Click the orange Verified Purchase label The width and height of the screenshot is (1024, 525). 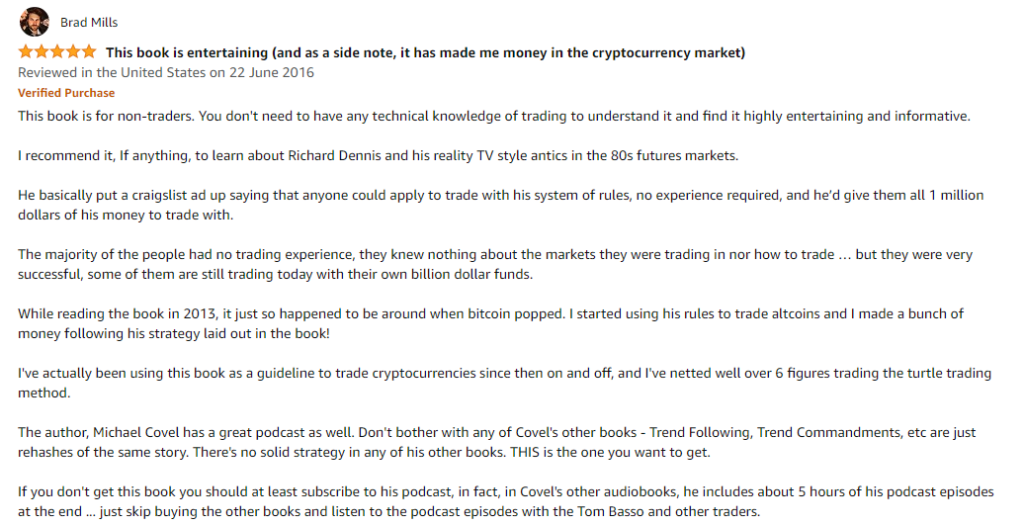pyautogui.click(x=66, y=93)
